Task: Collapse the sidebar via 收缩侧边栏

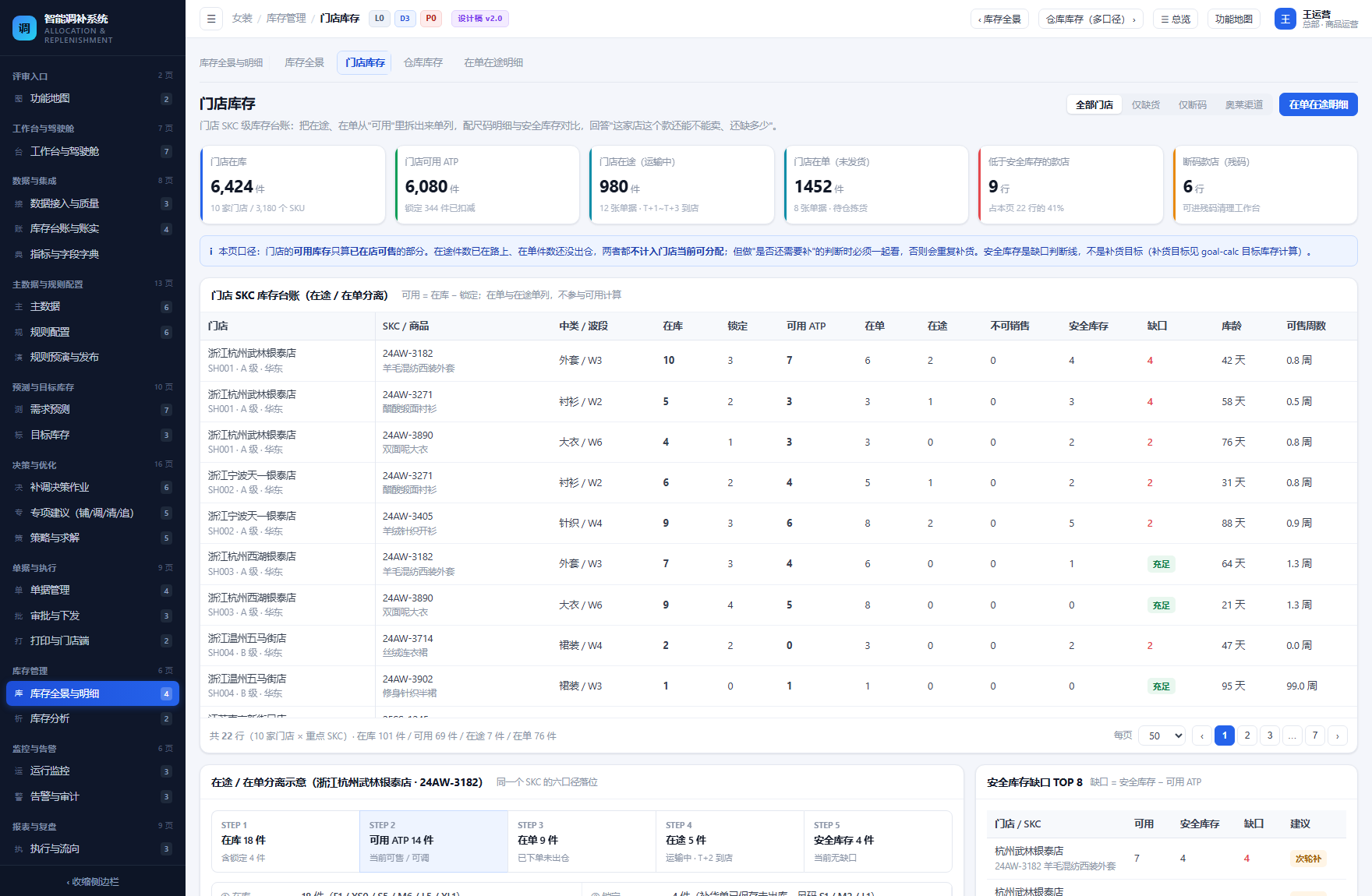Action: click(x=93, y=881)
